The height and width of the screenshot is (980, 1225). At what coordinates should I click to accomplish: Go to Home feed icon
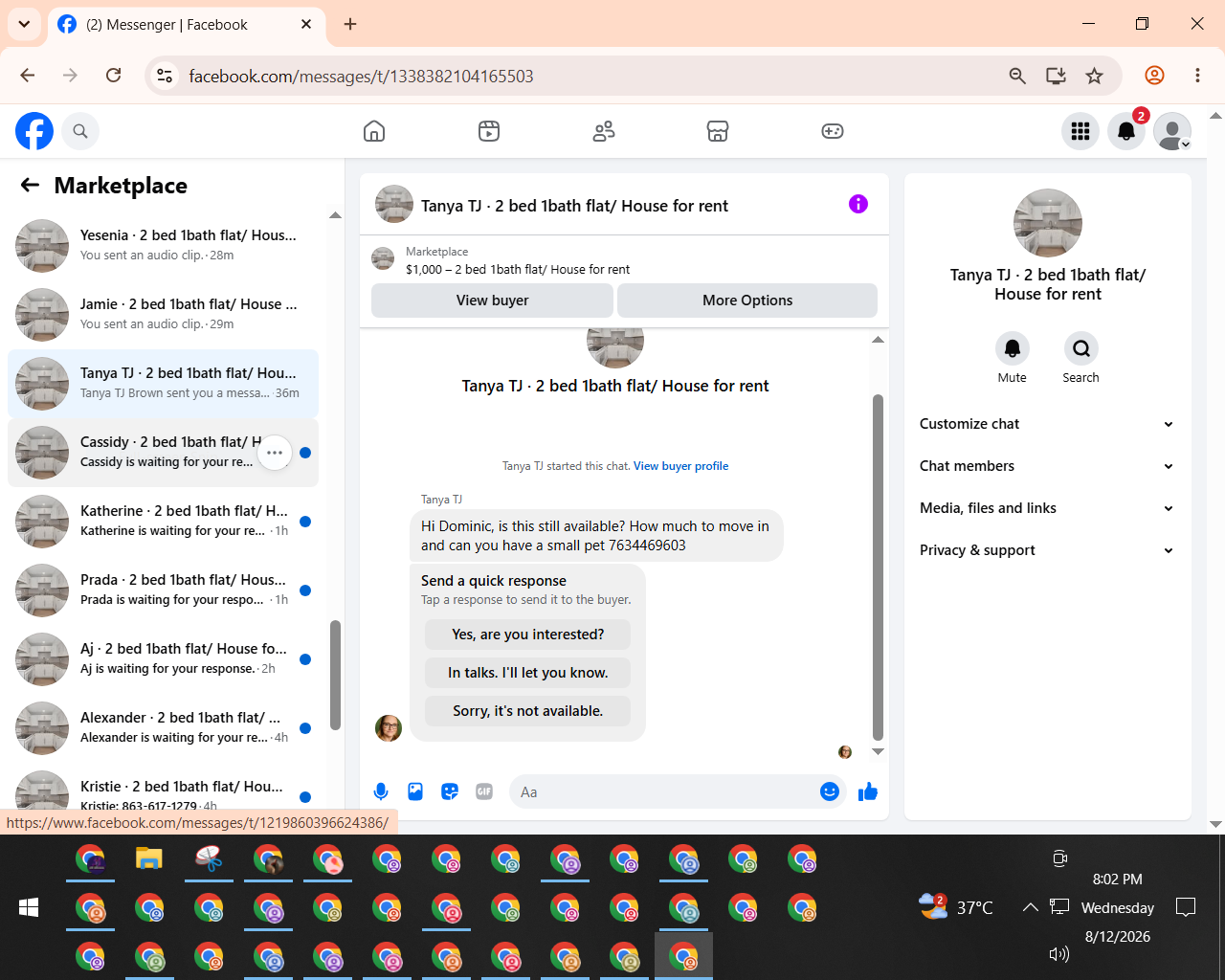pos(374,131)
